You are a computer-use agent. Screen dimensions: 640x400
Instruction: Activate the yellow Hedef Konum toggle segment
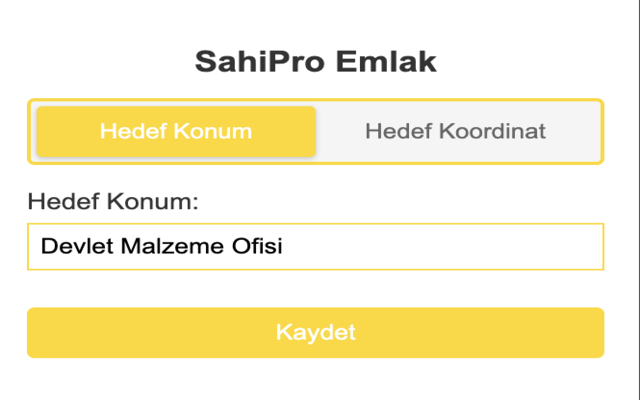[176, 131]
